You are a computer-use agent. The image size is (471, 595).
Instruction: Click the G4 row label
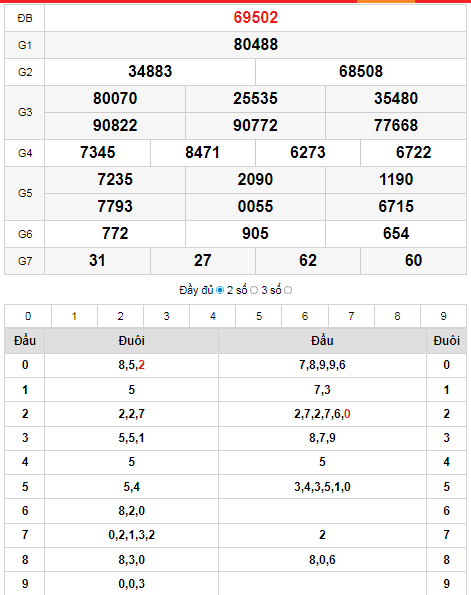click(x=25, y=153)
